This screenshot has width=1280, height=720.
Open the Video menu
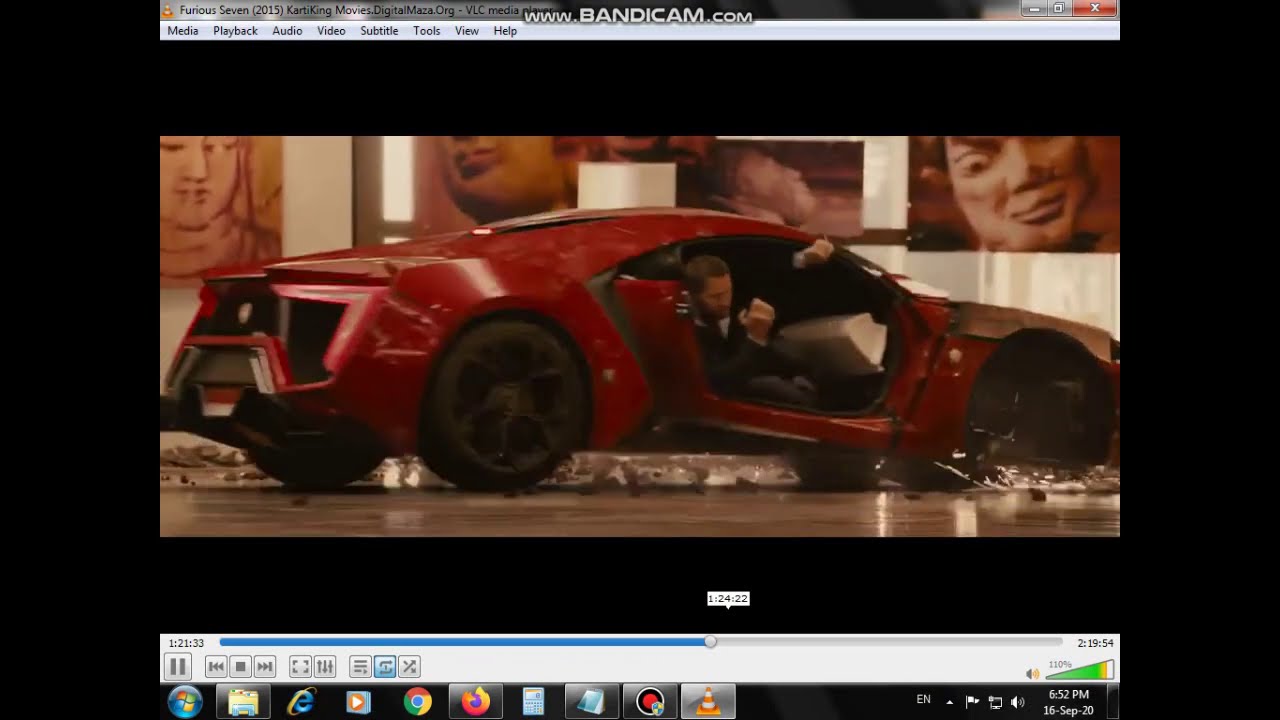(x=331, y=31)
